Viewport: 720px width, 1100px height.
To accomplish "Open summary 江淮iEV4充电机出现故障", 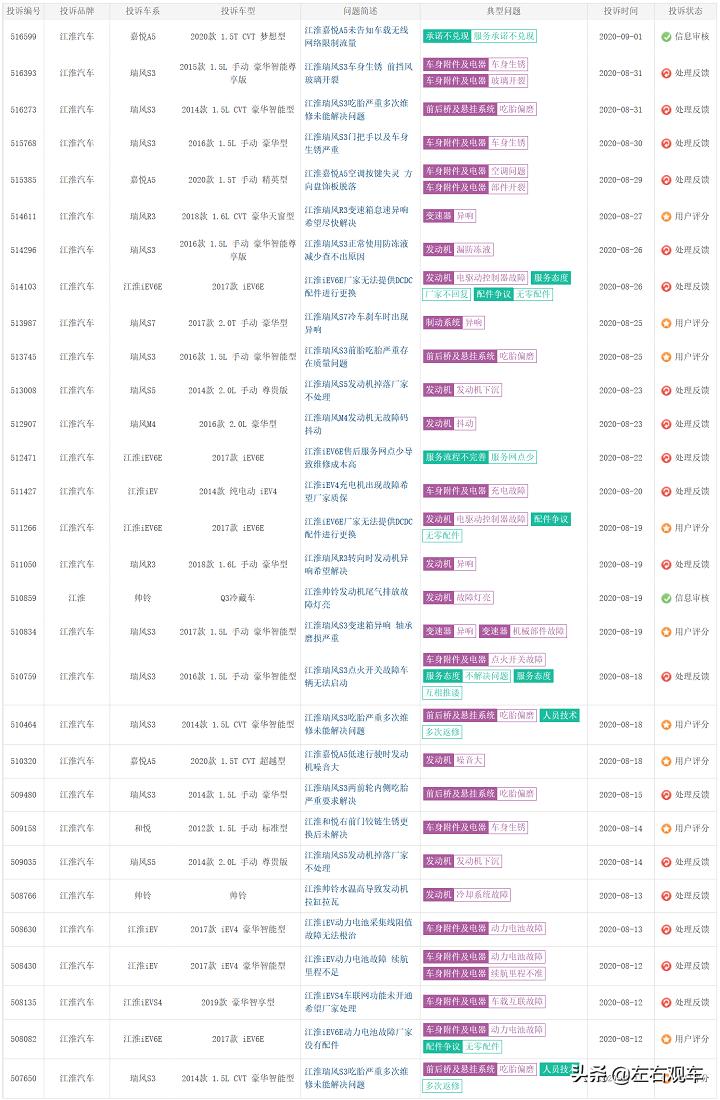I will 356,491.
